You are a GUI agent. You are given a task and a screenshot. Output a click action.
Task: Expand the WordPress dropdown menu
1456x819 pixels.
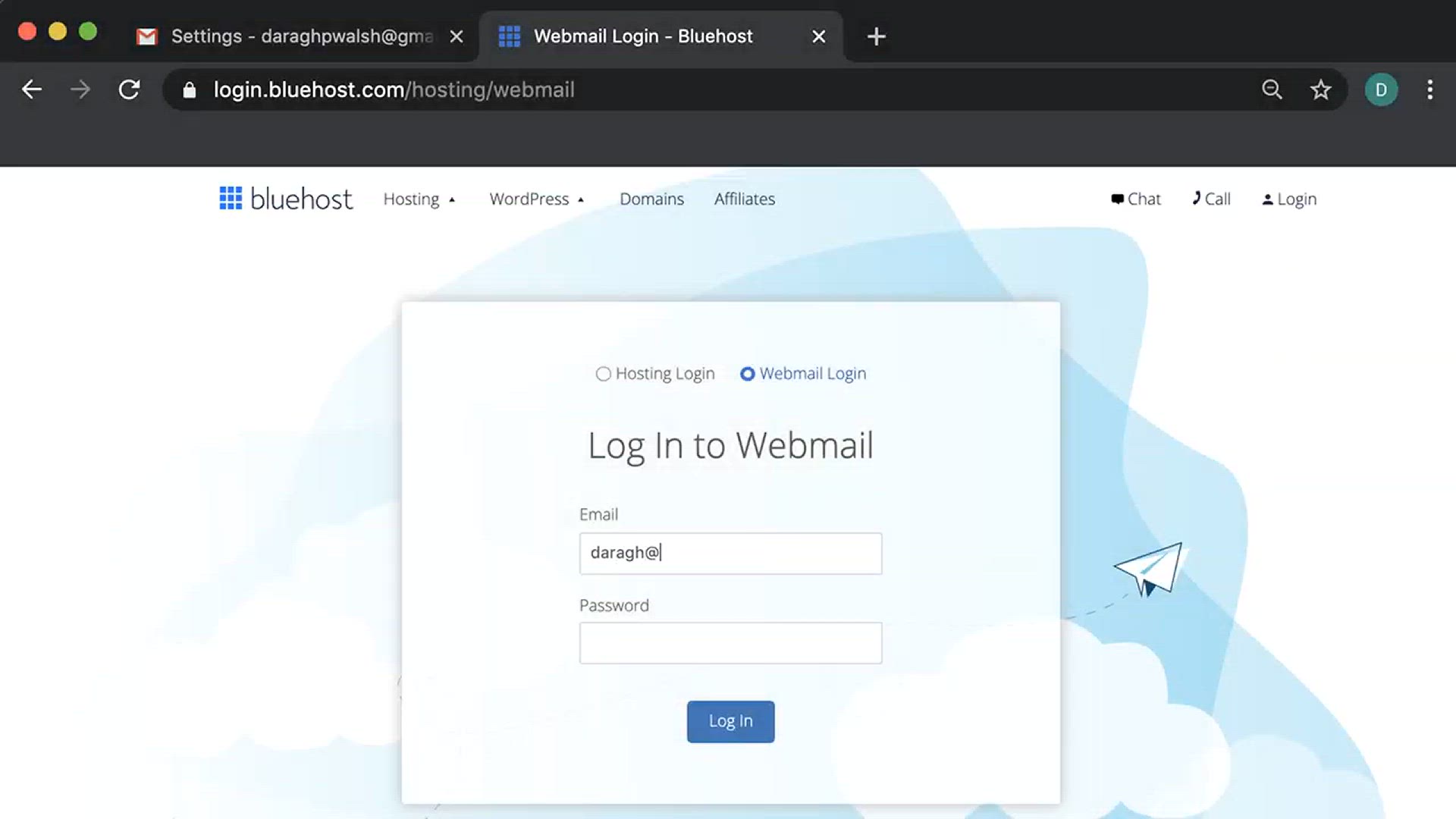click(x=537, y=199)
